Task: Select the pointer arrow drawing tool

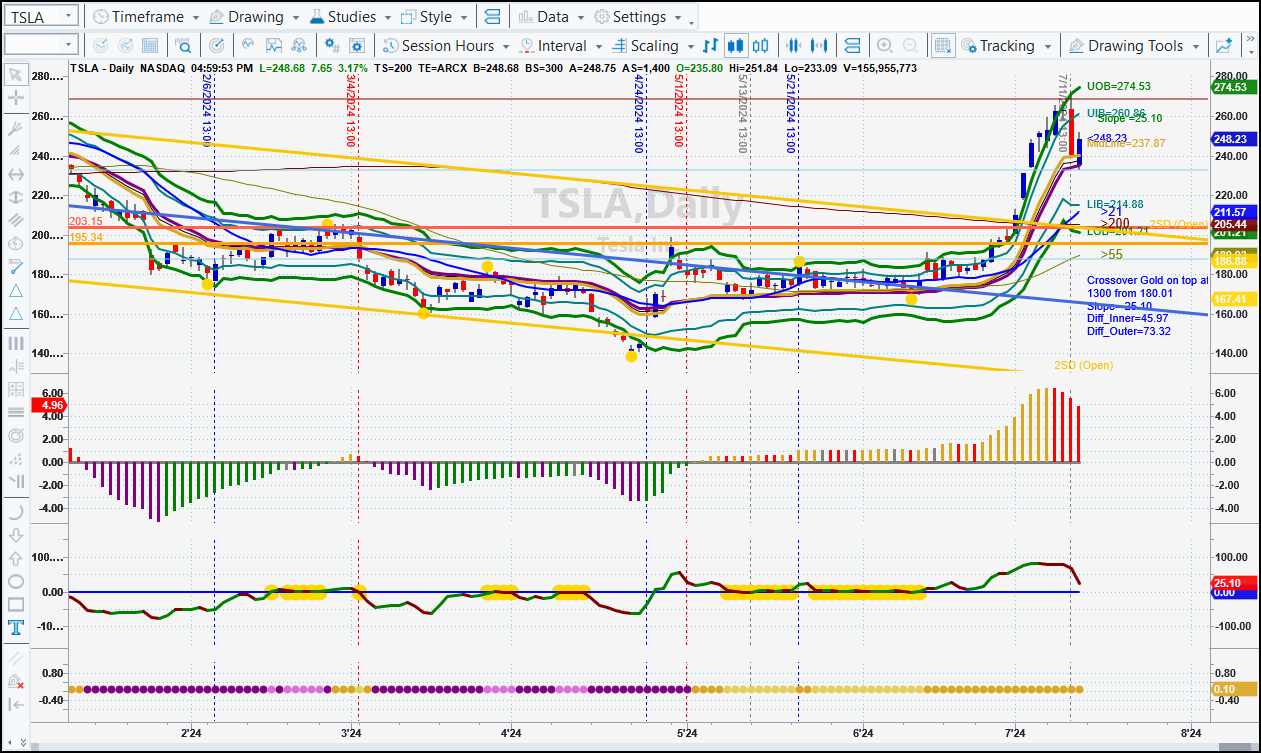Action: point(16,75)
